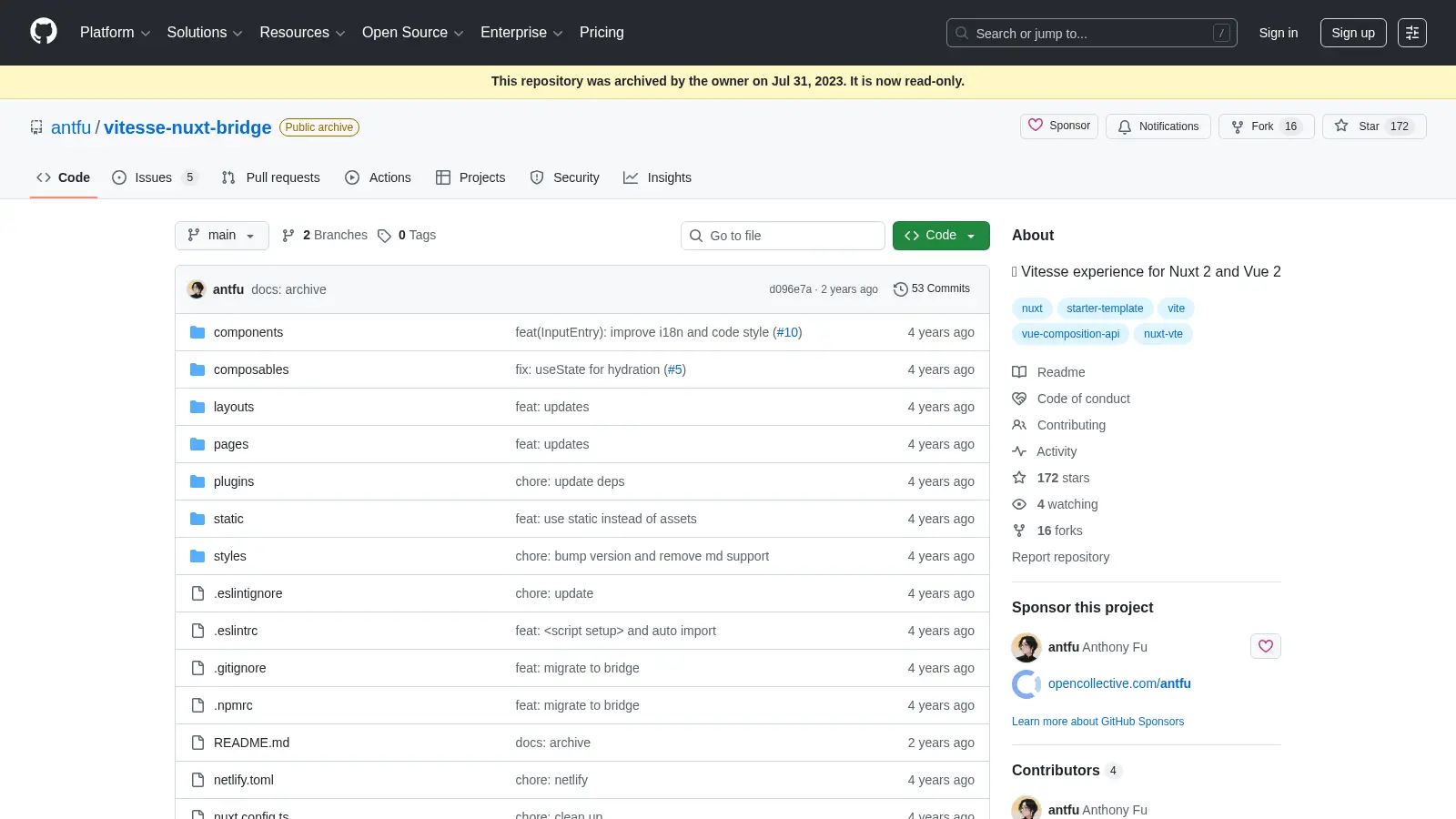Image resolution: width=1456 pixels, height=819 pixels.
Task: Switch to the Projects tab
Action: click(x=470, y=177)
